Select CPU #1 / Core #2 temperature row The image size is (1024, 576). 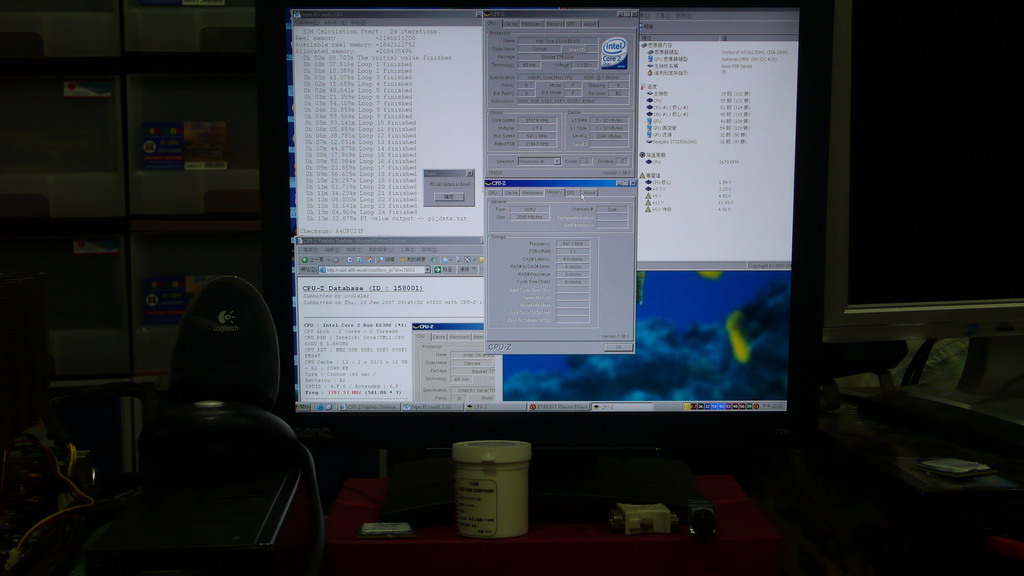699,114
